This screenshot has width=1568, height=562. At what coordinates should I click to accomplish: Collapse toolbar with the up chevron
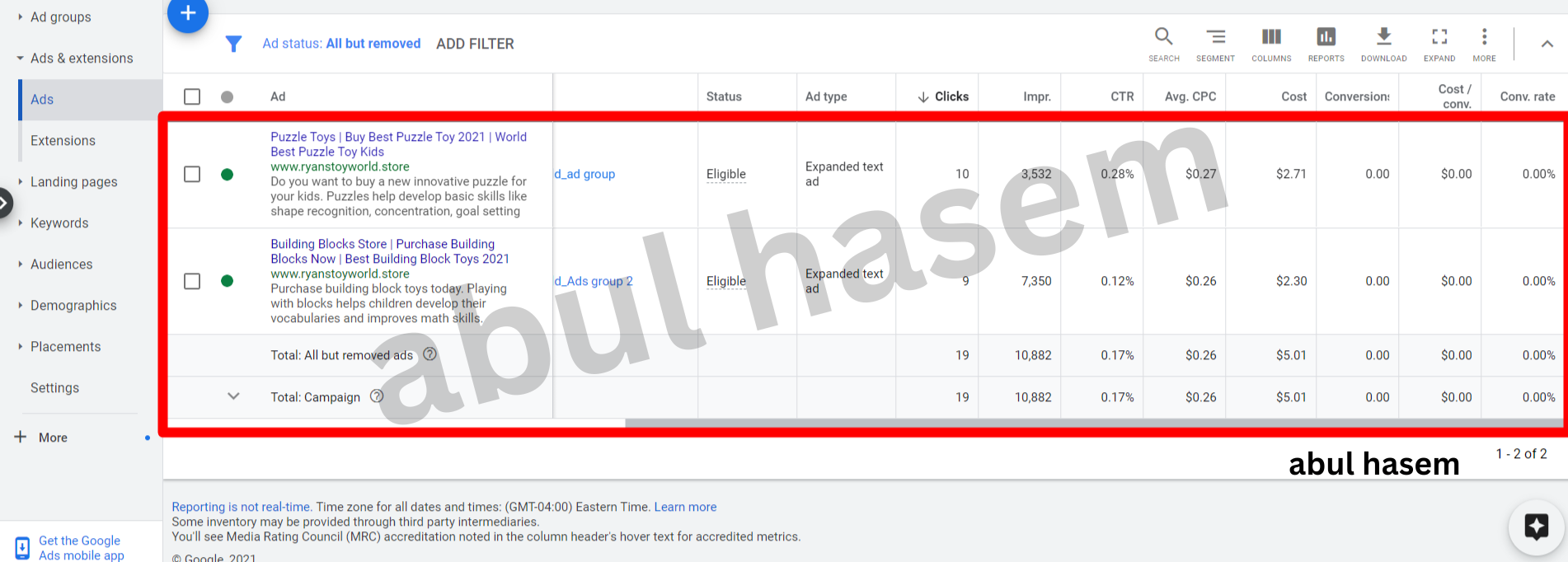1547,44
